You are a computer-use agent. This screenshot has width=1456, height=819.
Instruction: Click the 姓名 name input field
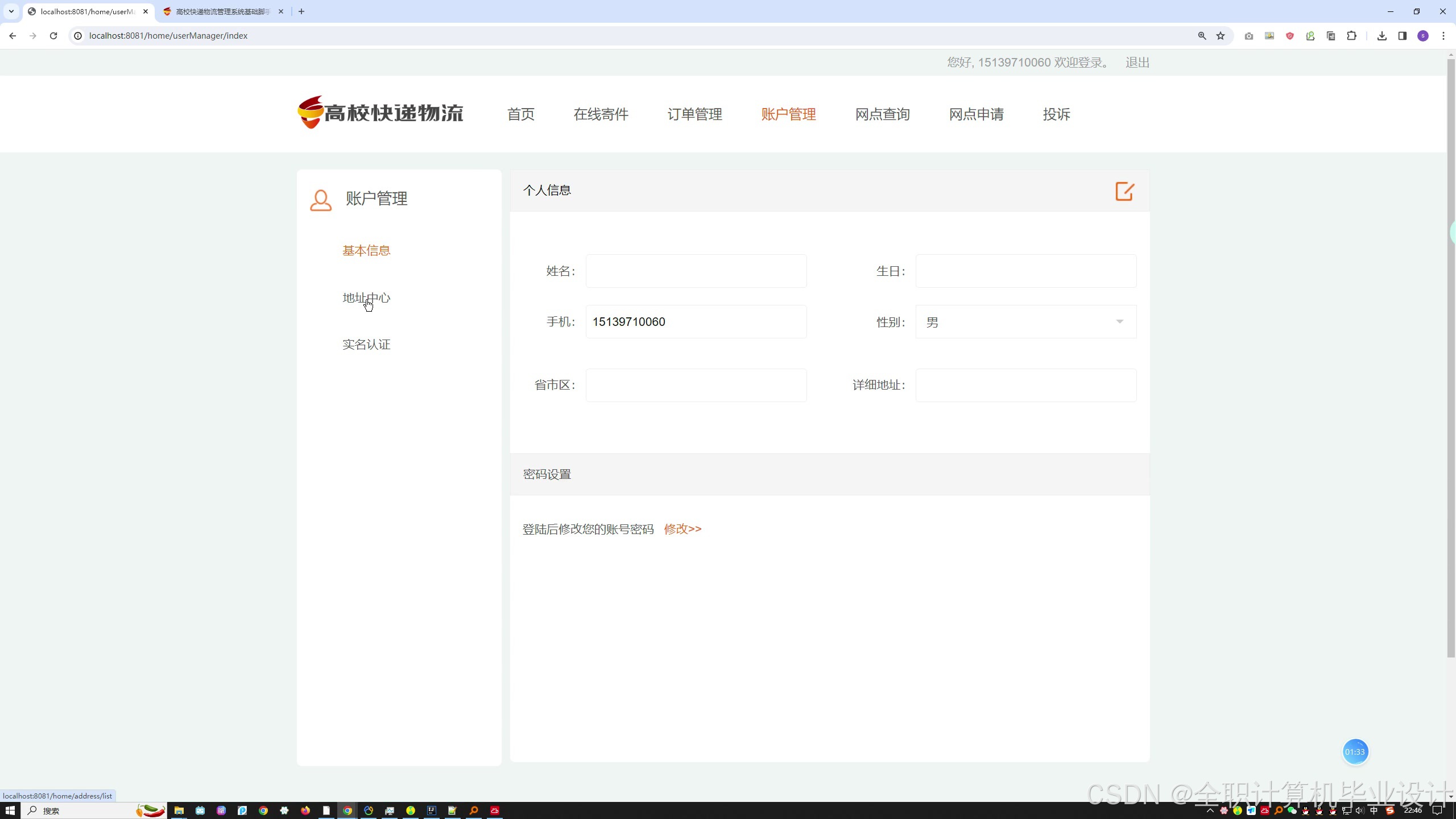(696, 271)
